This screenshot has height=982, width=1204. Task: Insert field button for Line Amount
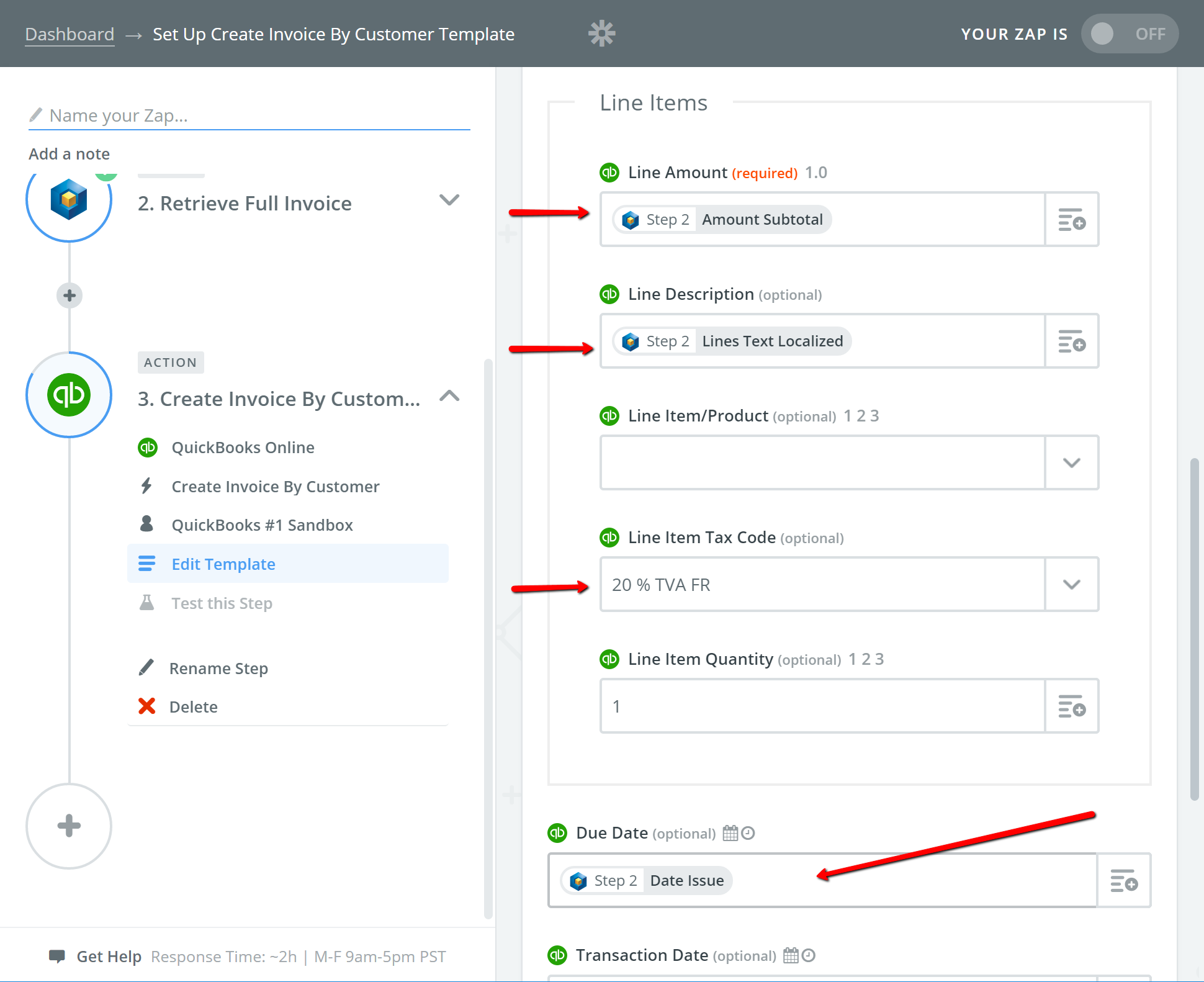(1072, 219)
